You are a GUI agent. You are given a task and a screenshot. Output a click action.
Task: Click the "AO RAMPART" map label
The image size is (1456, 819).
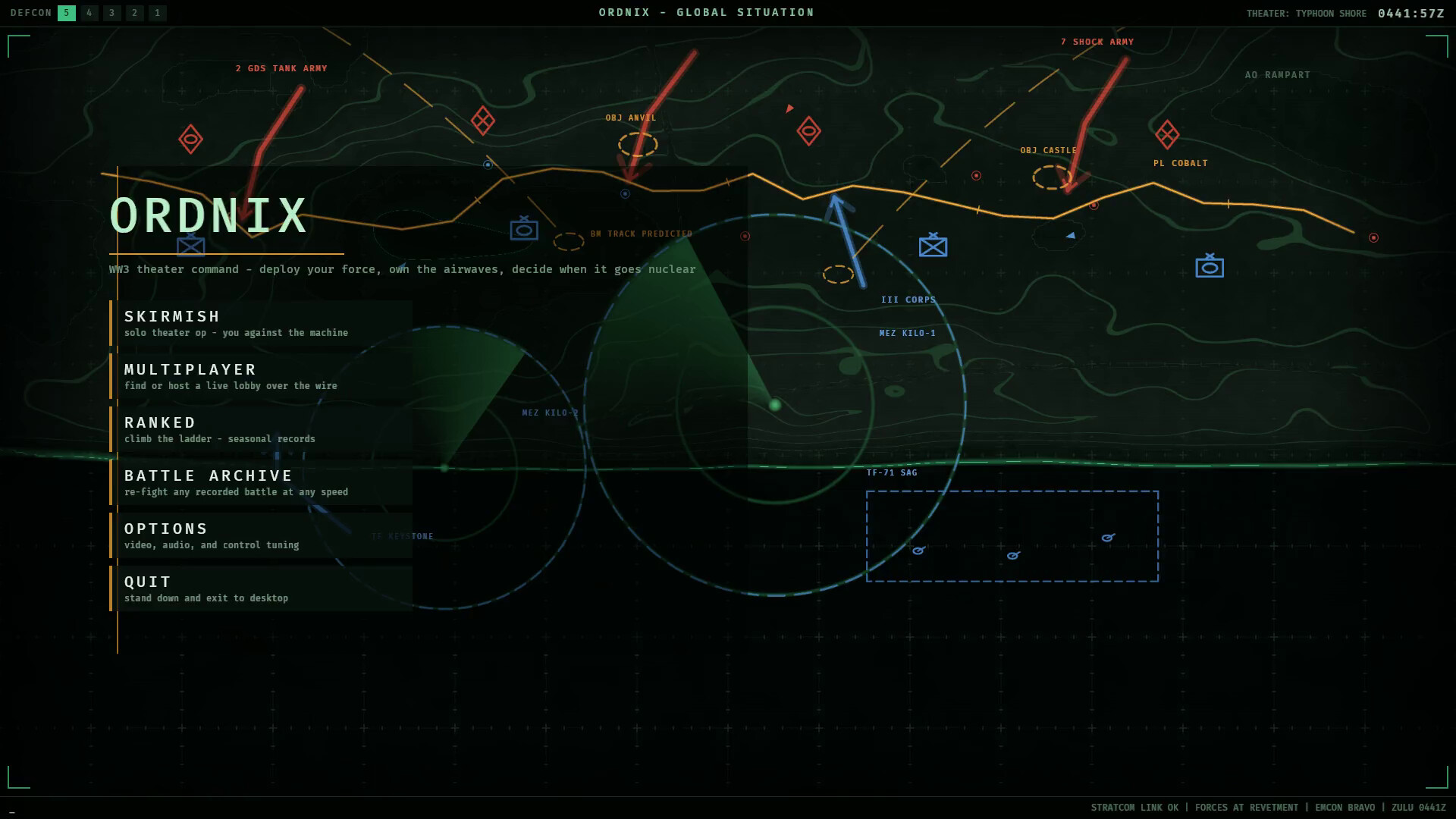click(1278, 75)
